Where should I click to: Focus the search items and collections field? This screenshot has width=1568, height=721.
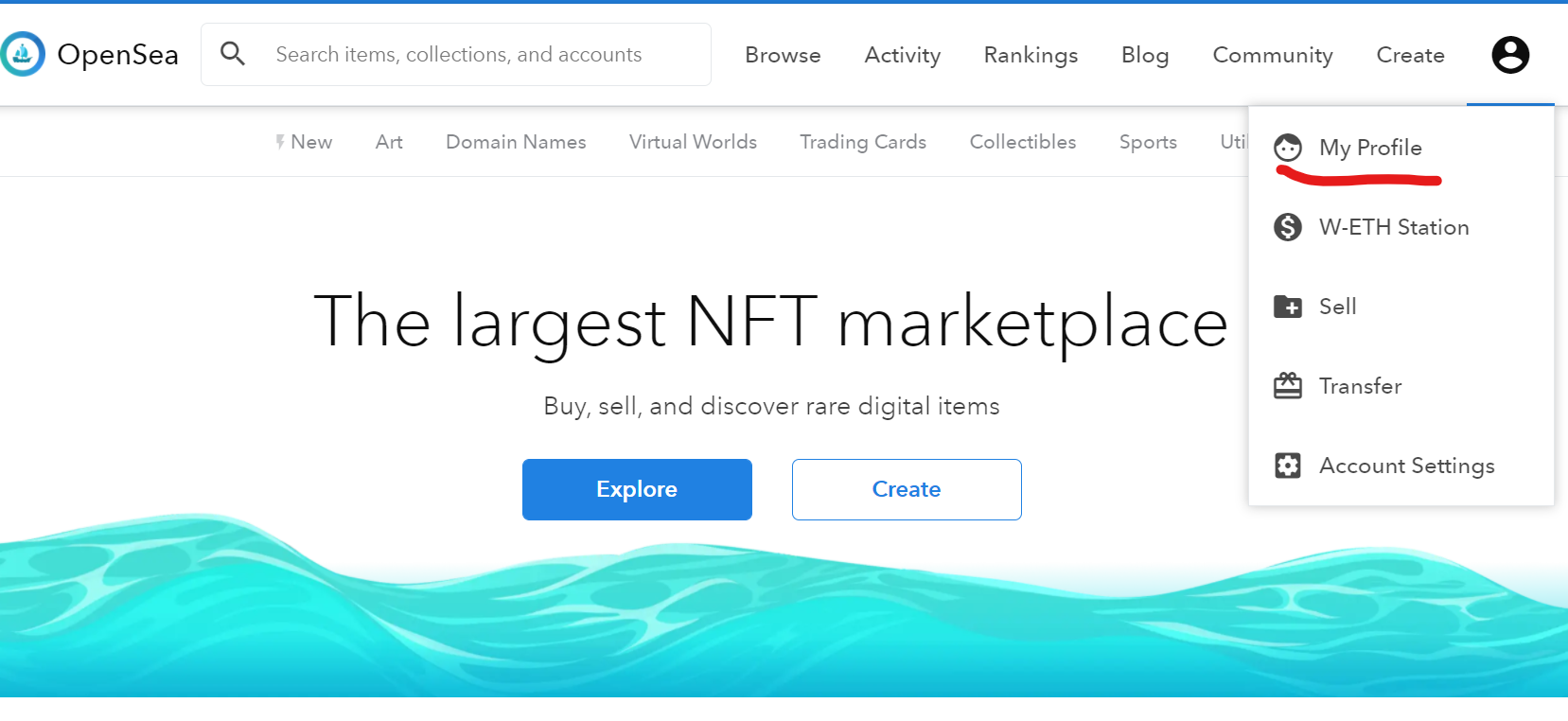(x=456, y=54)
